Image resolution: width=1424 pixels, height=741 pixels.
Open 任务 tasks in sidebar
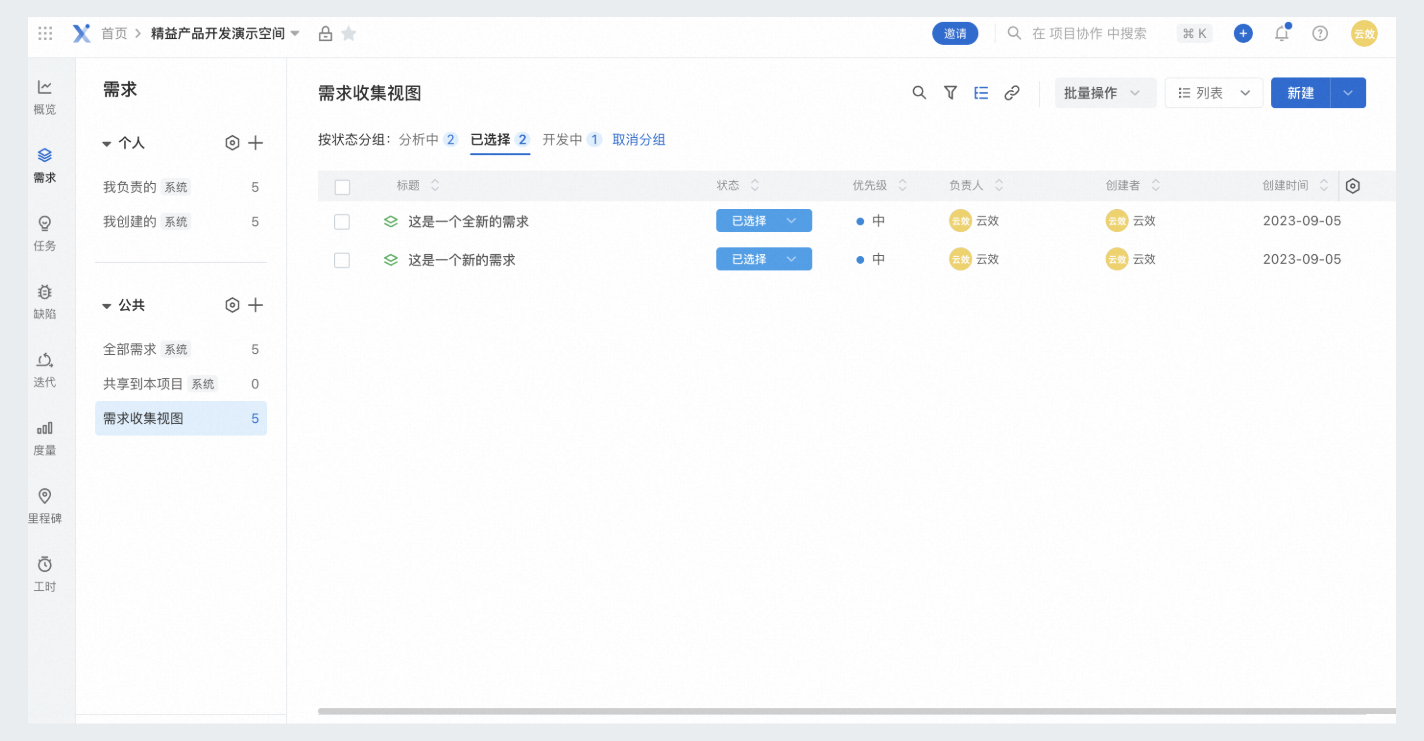45,233
